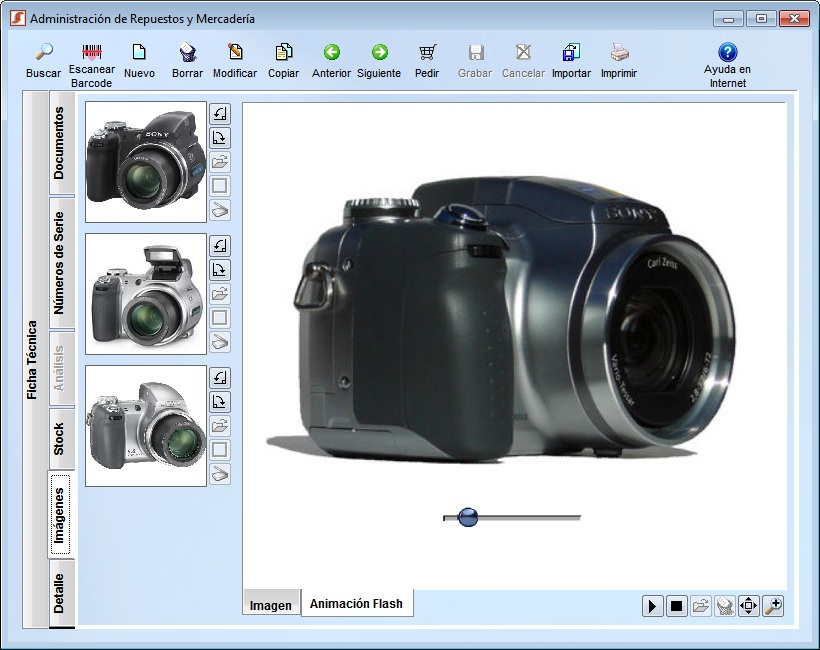
Task: Open the Ficha Técnica side tab
Action: (x=35, y=360)
